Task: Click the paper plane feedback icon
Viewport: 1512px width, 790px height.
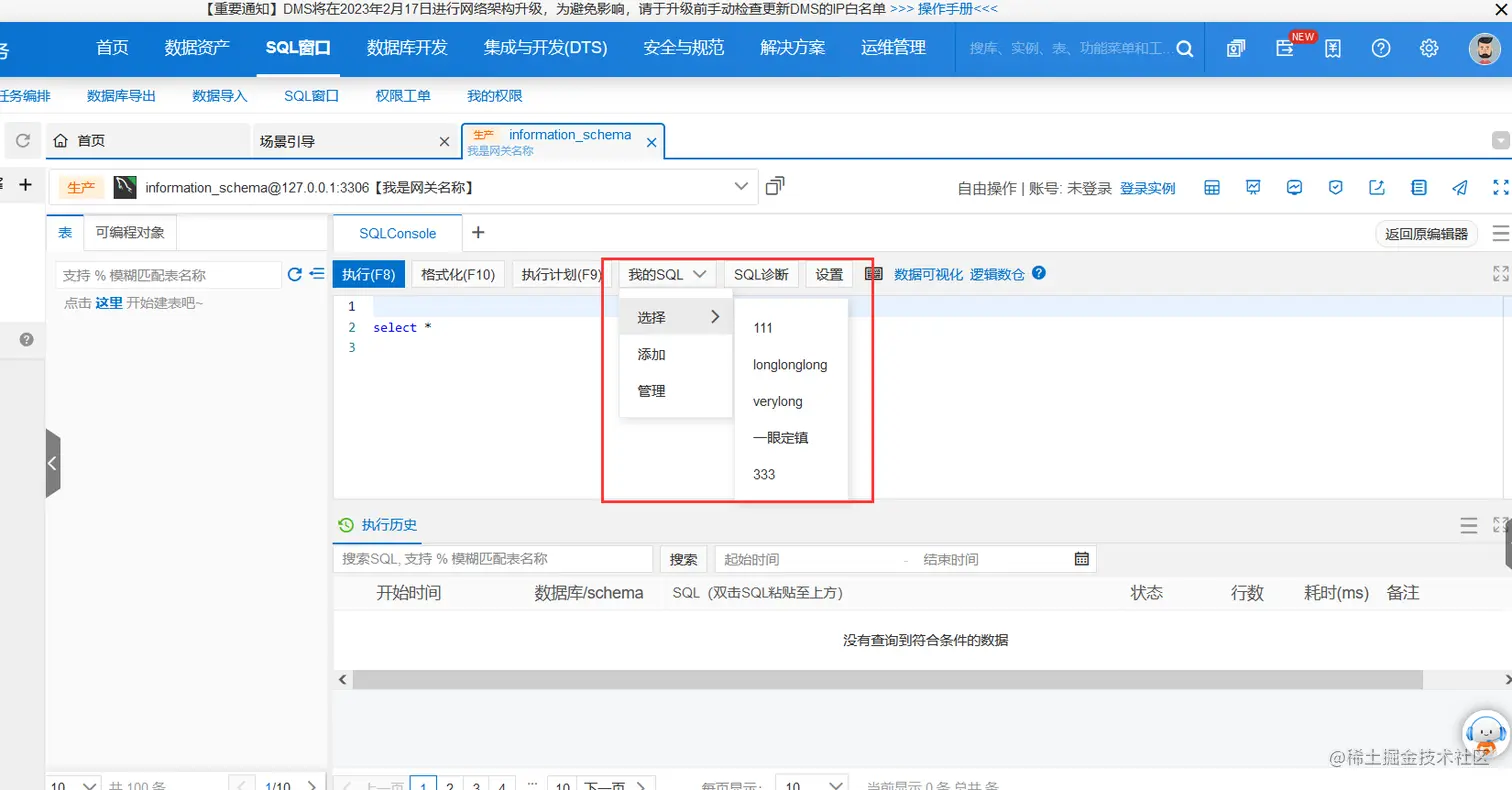Action: click(1459, 187)
